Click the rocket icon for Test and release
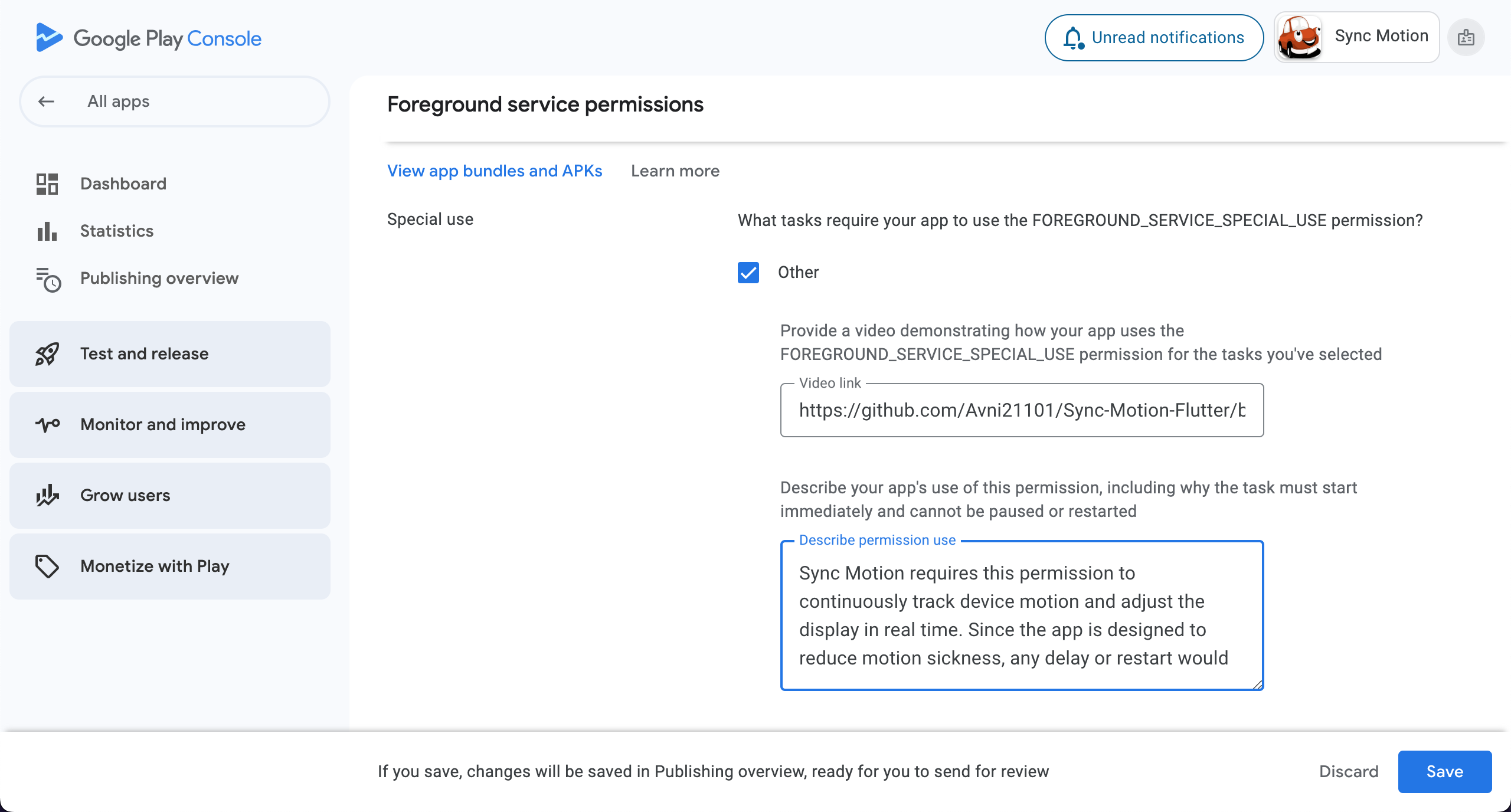The width and height of the screenshot is (1511, 812). pyautogui.click(x=47, y=354)
